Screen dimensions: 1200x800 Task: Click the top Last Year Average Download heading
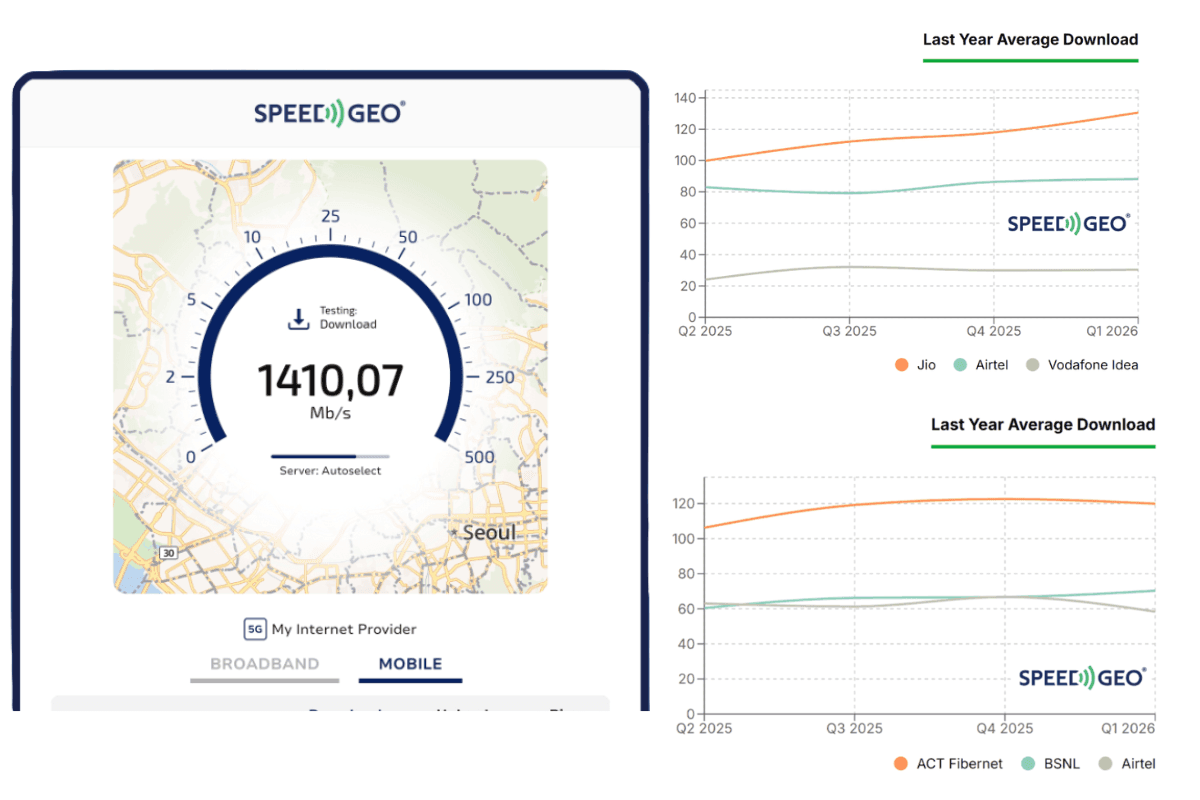pos(1030,40)
